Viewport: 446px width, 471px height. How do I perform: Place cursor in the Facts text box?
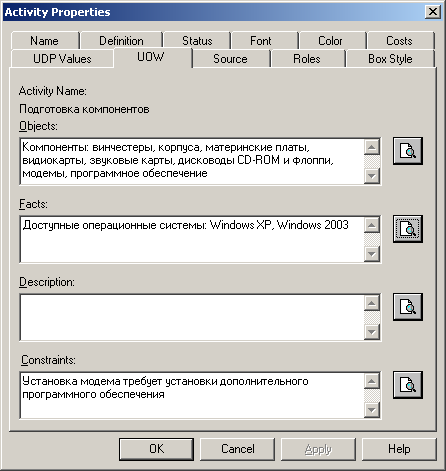pyautogui.click(x=192, y=239)
